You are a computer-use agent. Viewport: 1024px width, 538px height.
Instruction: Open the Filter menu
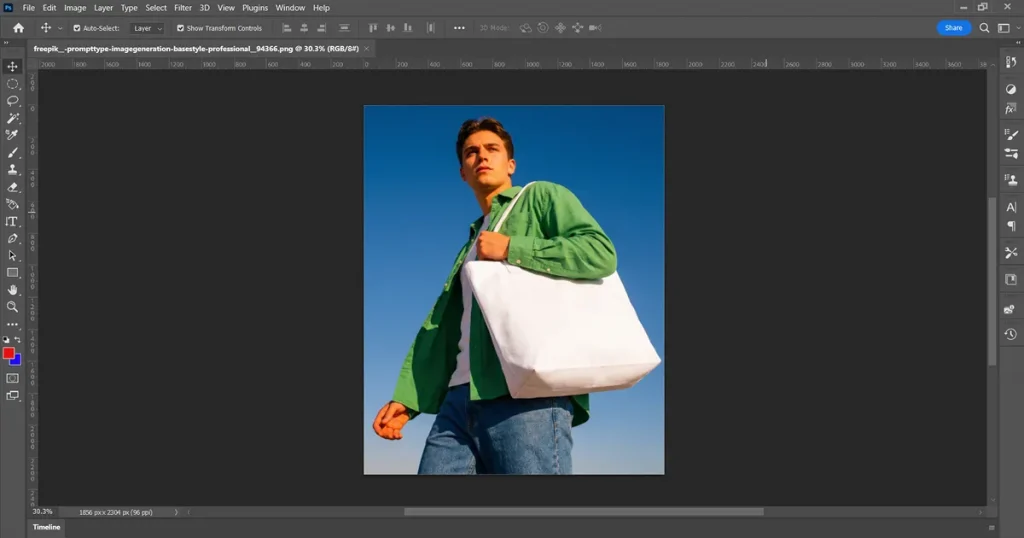click(183, 8)
